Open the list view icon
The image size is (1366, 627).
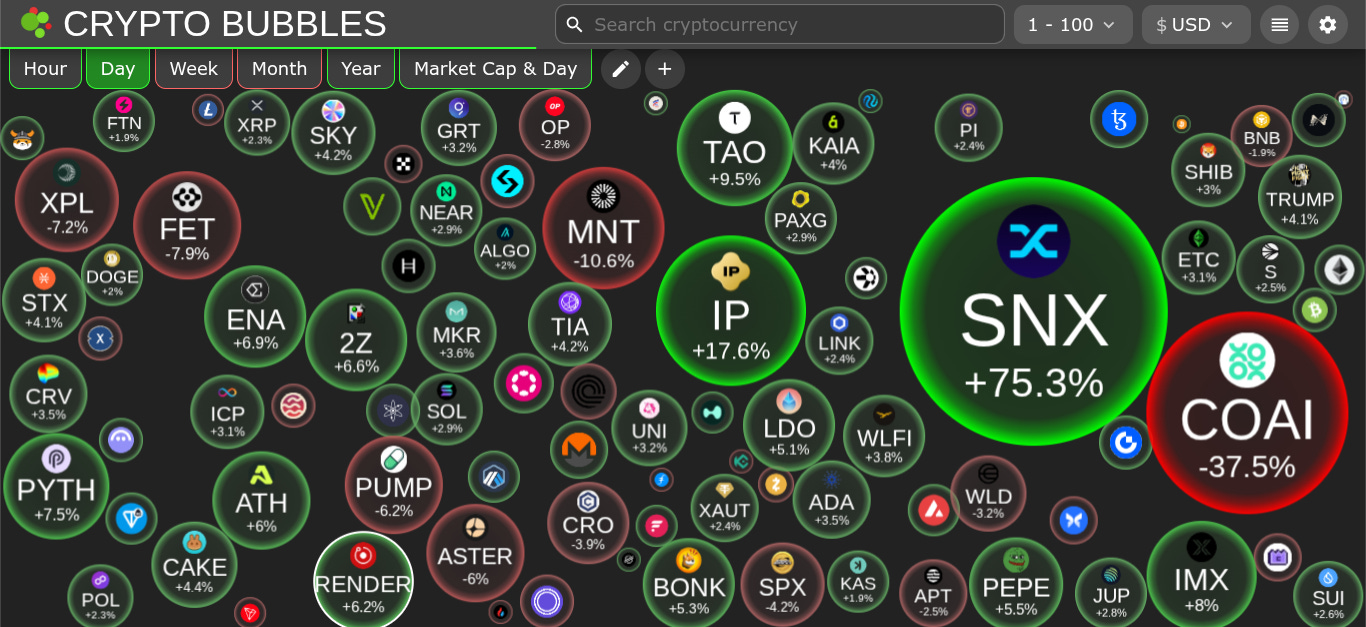point(1279,25)
